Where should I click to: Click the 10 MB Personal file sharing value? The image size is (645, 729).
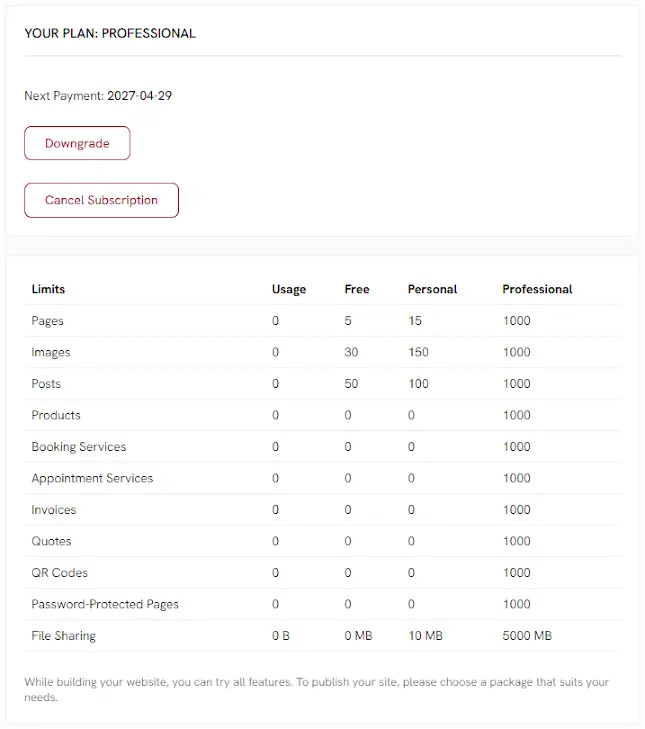pos(426,636)
